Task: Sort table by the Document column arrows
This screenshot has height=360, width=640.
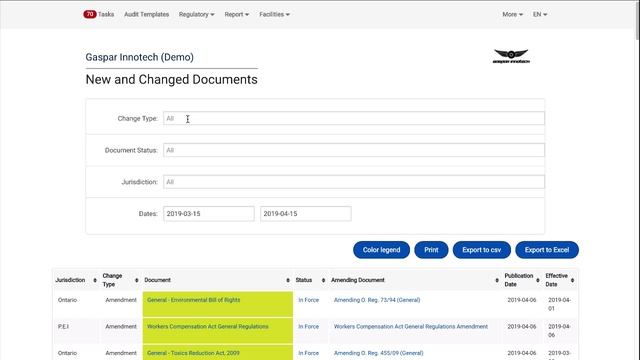Action: [288, 280]
